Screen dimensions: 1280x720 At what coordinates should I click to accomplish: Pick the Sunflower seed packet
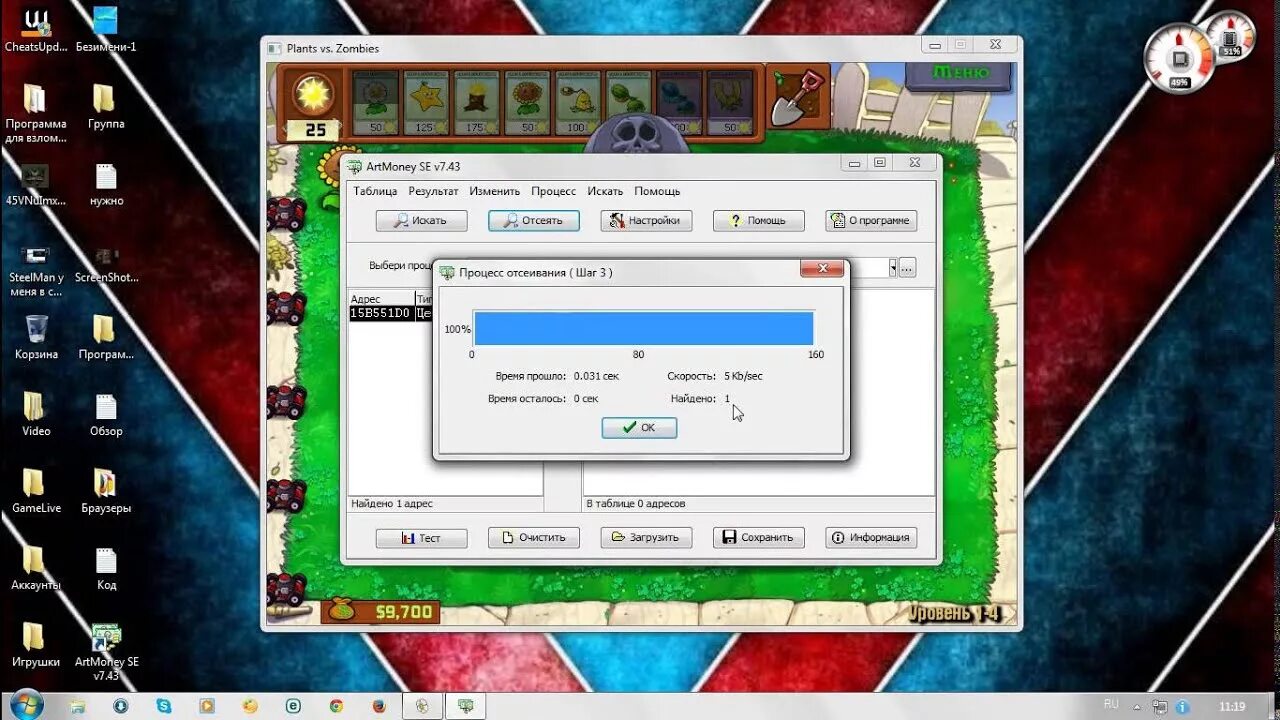tap(528, 103)
